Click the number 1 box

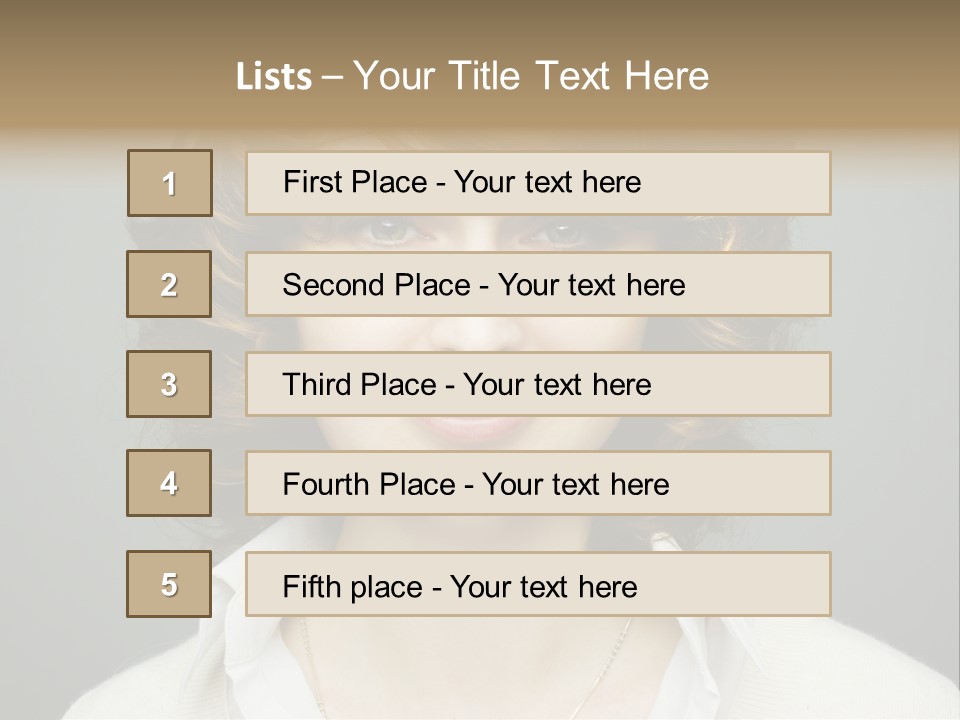(170, 183)
